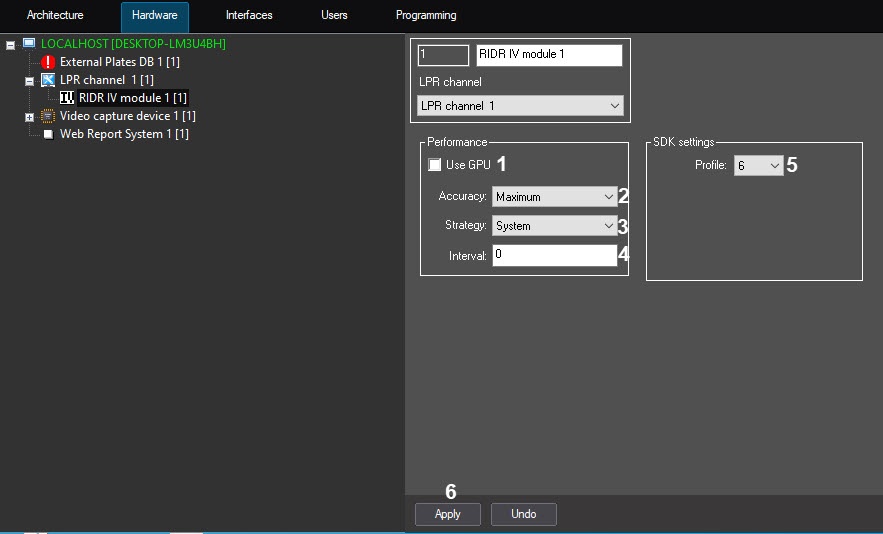Click the External Plates DB warning icon
Screen dimensions: 883x534
[48, 62]
